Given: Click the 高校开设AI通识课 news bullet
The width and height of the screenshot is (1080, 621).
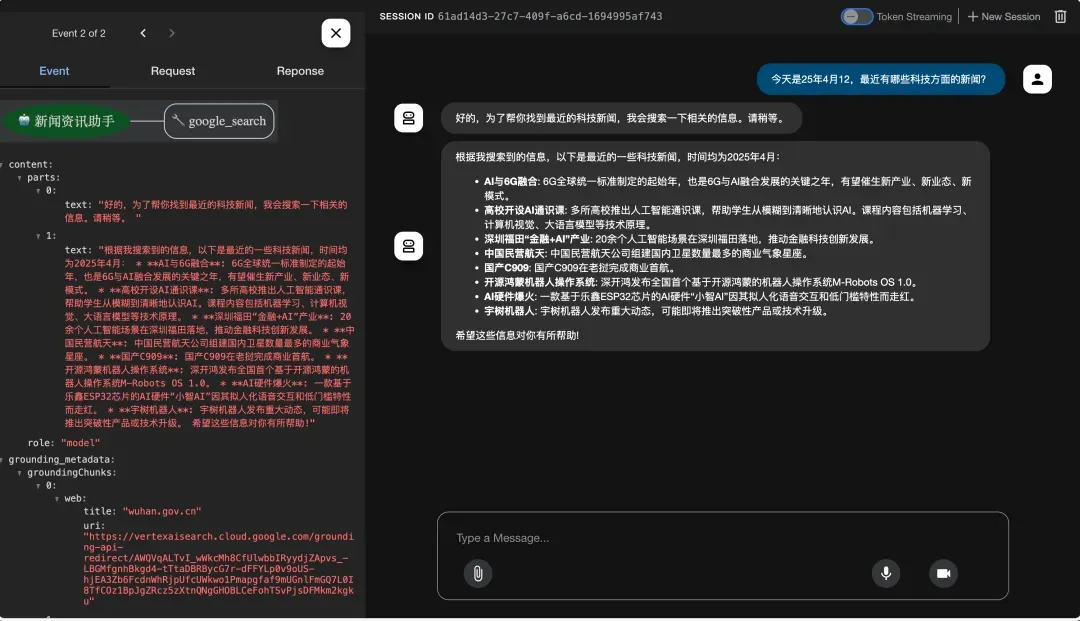Looking at the screenshot, I should (727, 218).
